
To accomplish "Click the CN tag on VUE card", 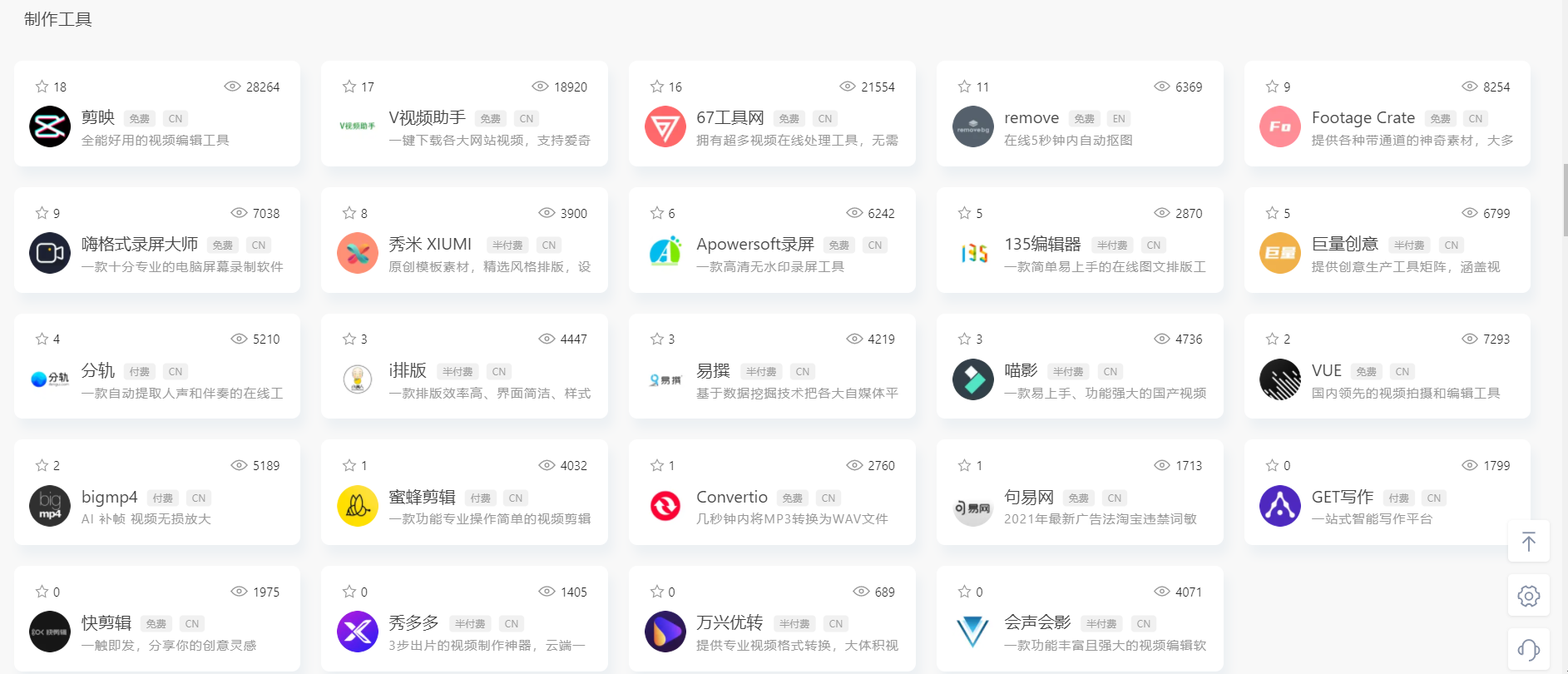I will pos(1402,372).
